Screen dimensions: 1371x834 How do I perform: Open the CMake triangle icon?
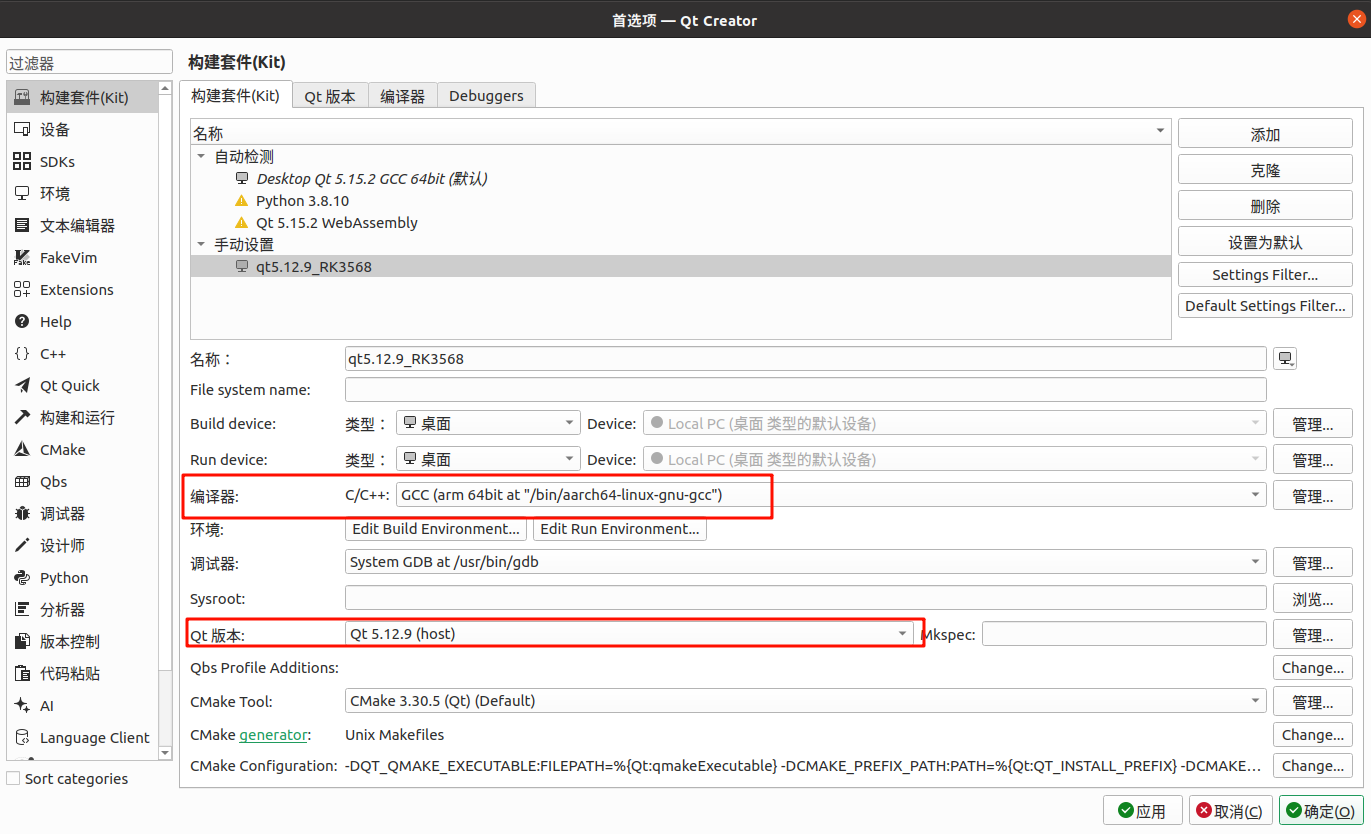coord(21,449)
